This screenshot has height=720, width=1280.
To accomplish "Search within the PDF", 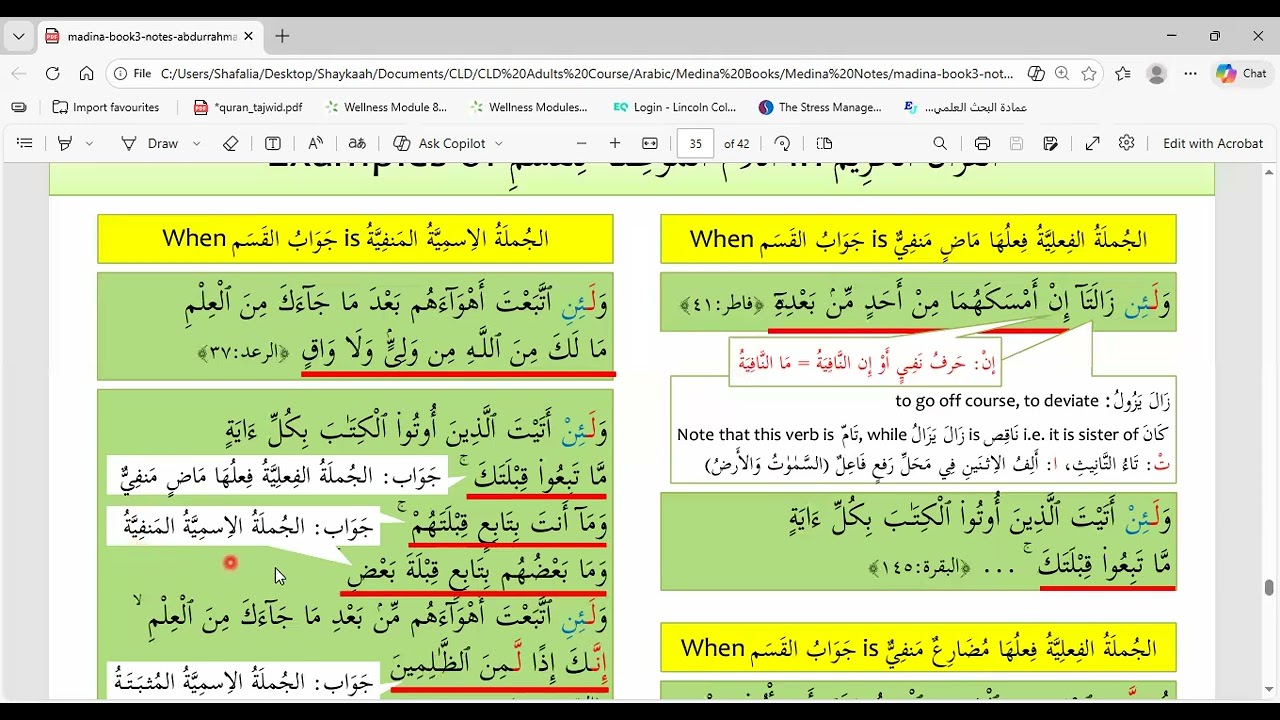I will (x=940, y=143).
